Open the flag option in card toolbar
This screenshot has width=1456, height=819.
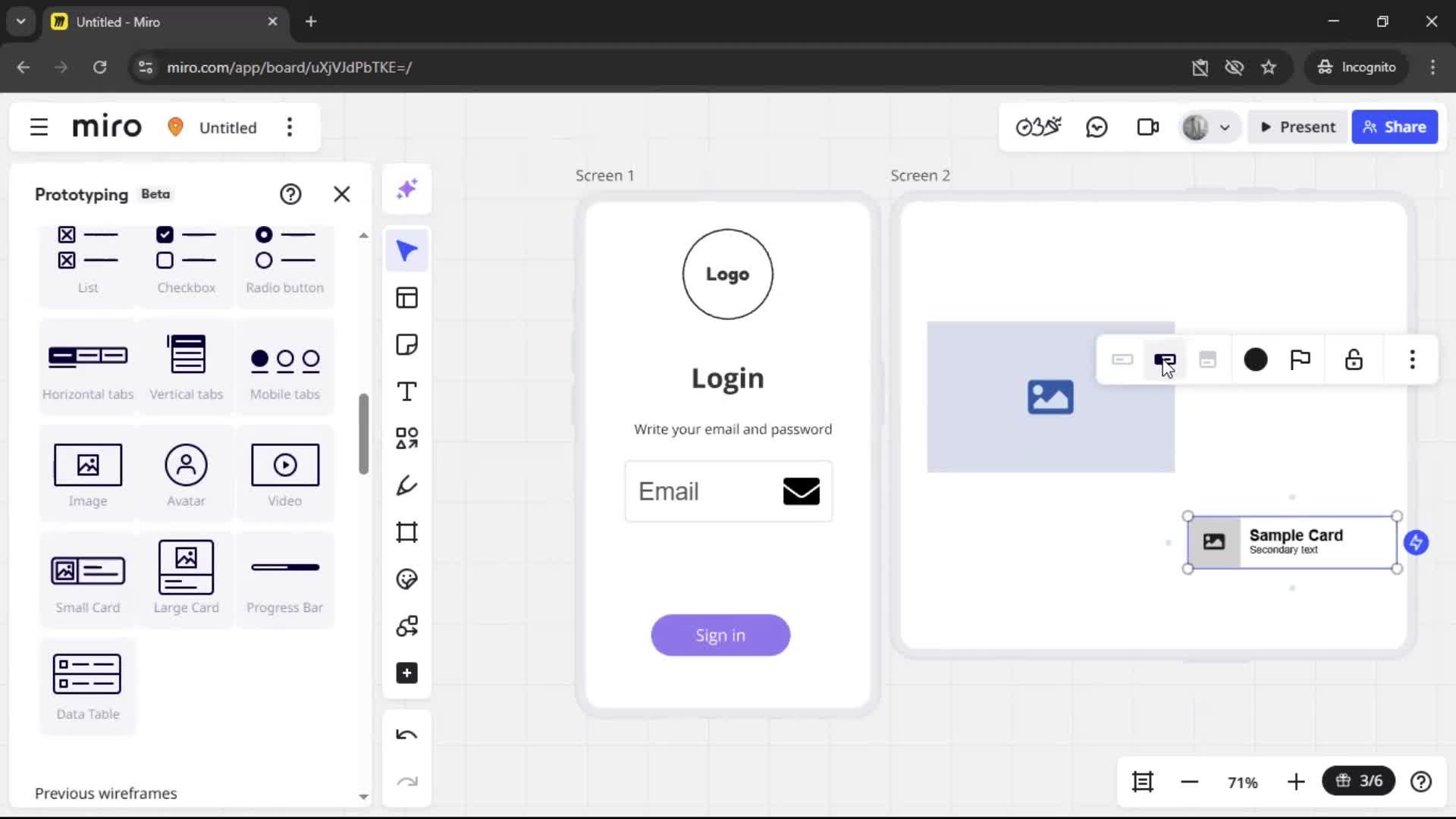tap(1301, 359)
